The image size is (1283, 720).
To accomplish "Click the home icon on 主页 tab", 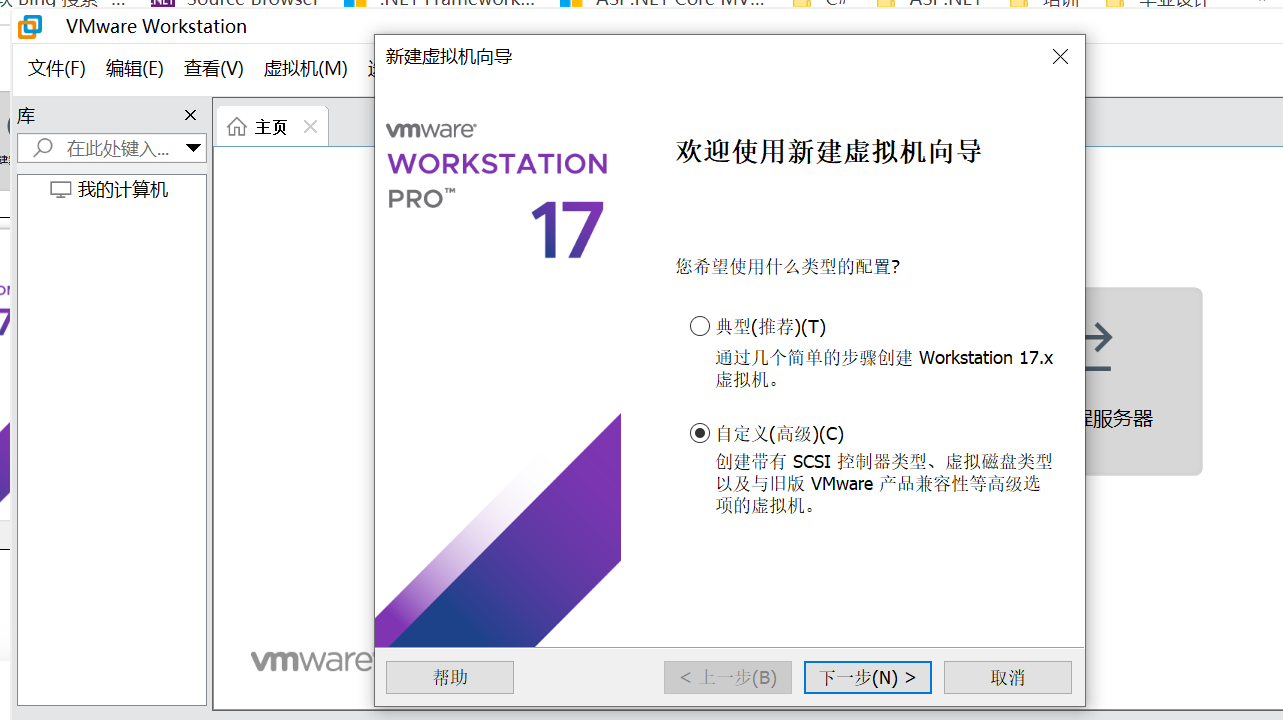I will click(237, 127).
